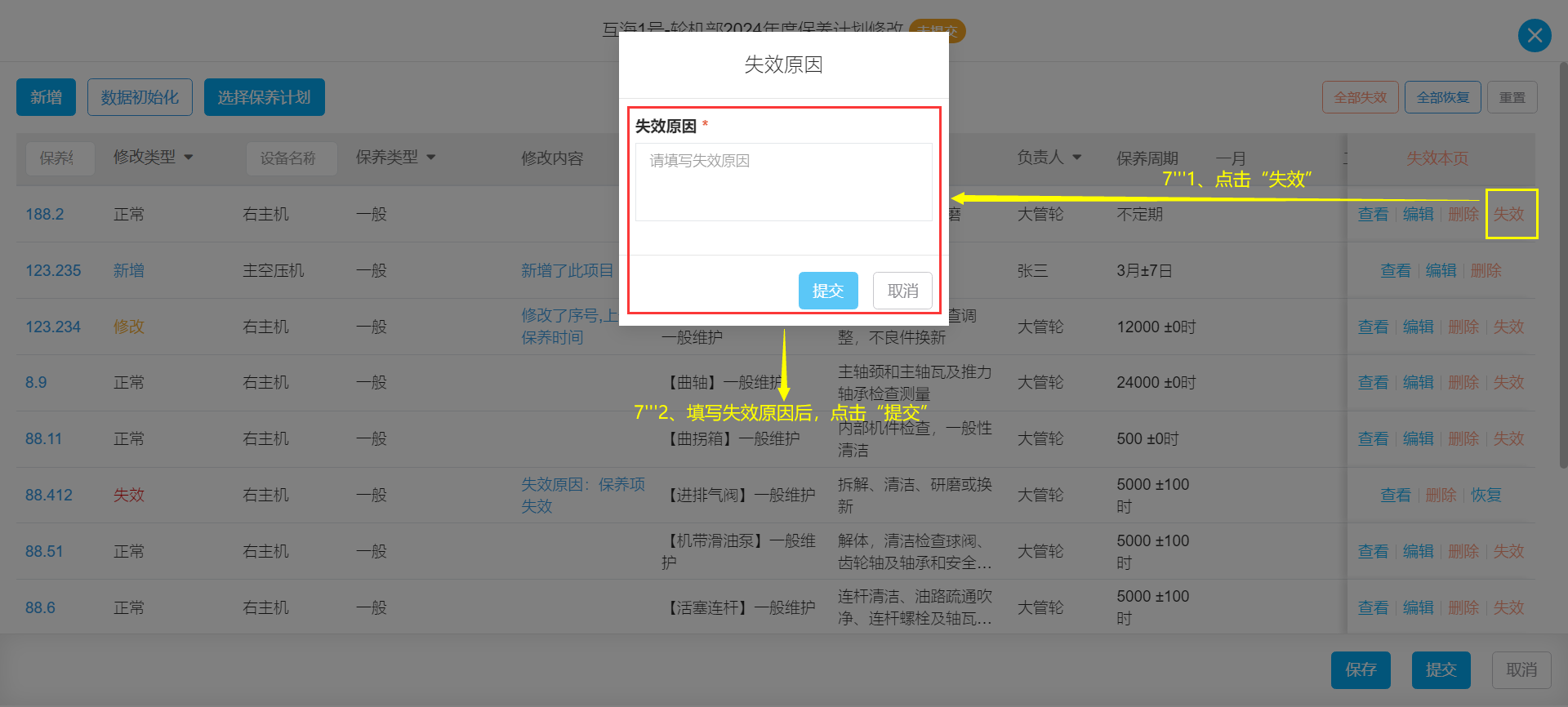Focus the 保养 number search field
Screen dimensions: 1568x707
tap(60, 158)
